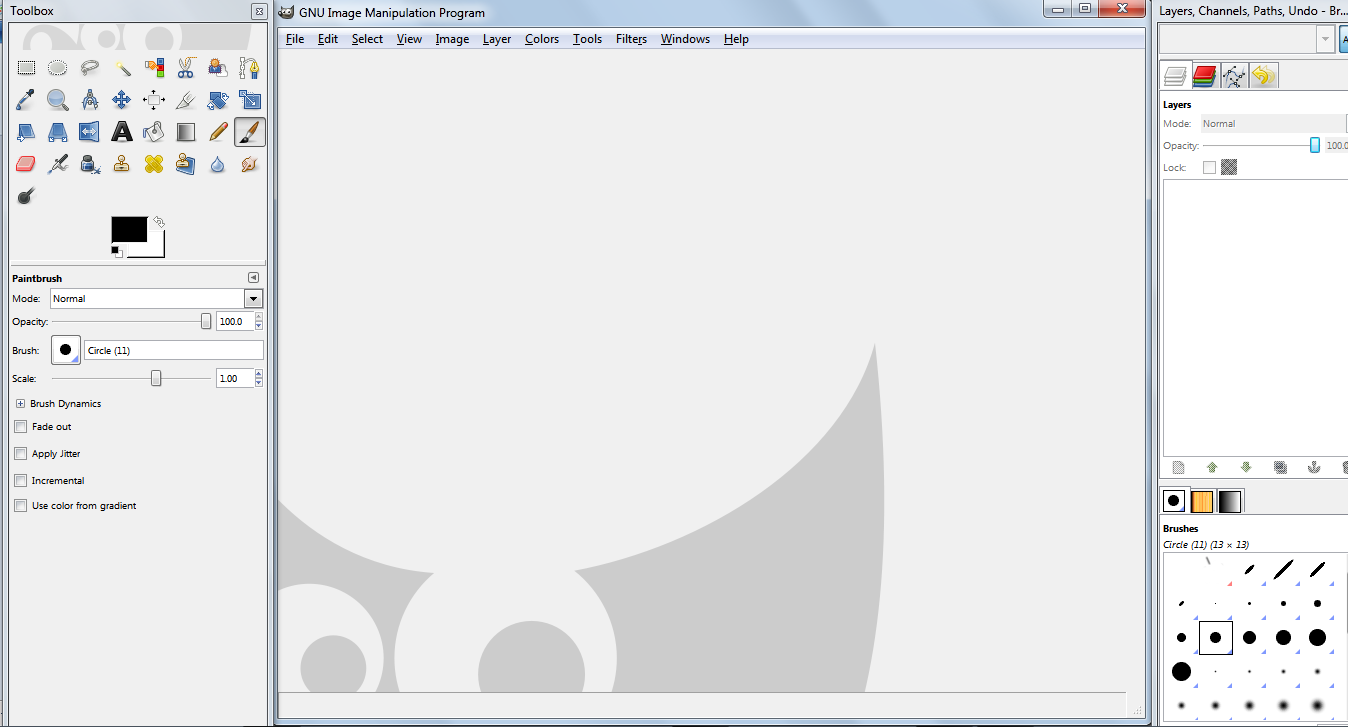Select the Bucket Fill tool

click(x=154, y=132)
